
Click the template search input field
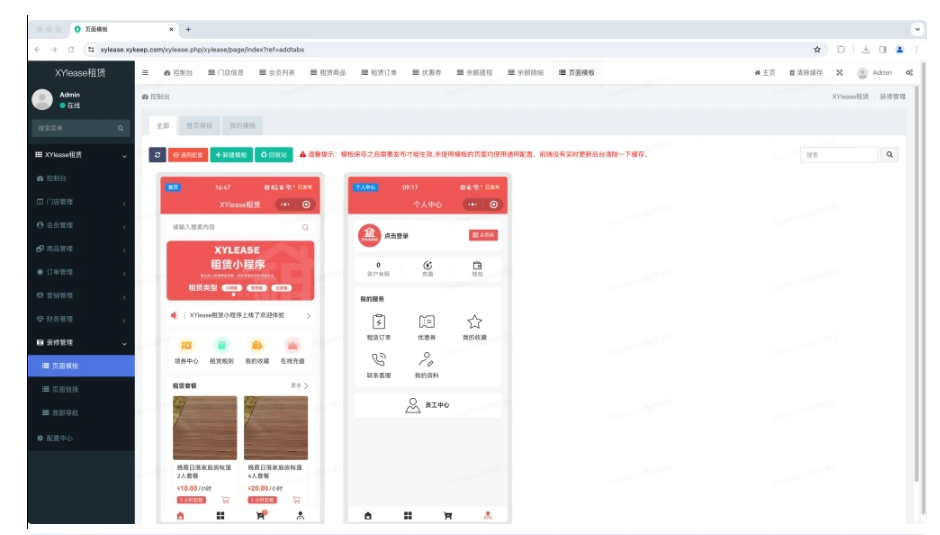(839, 155)
